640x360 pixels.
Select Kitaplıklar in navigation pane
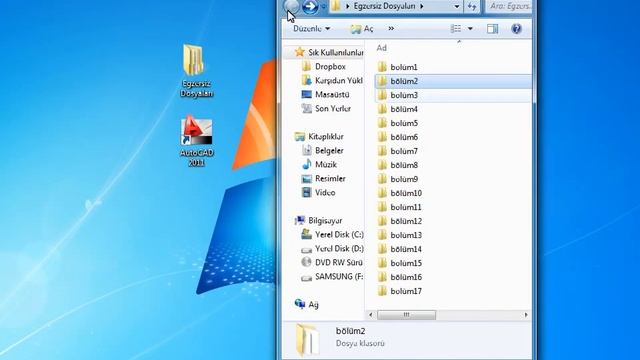319,136
